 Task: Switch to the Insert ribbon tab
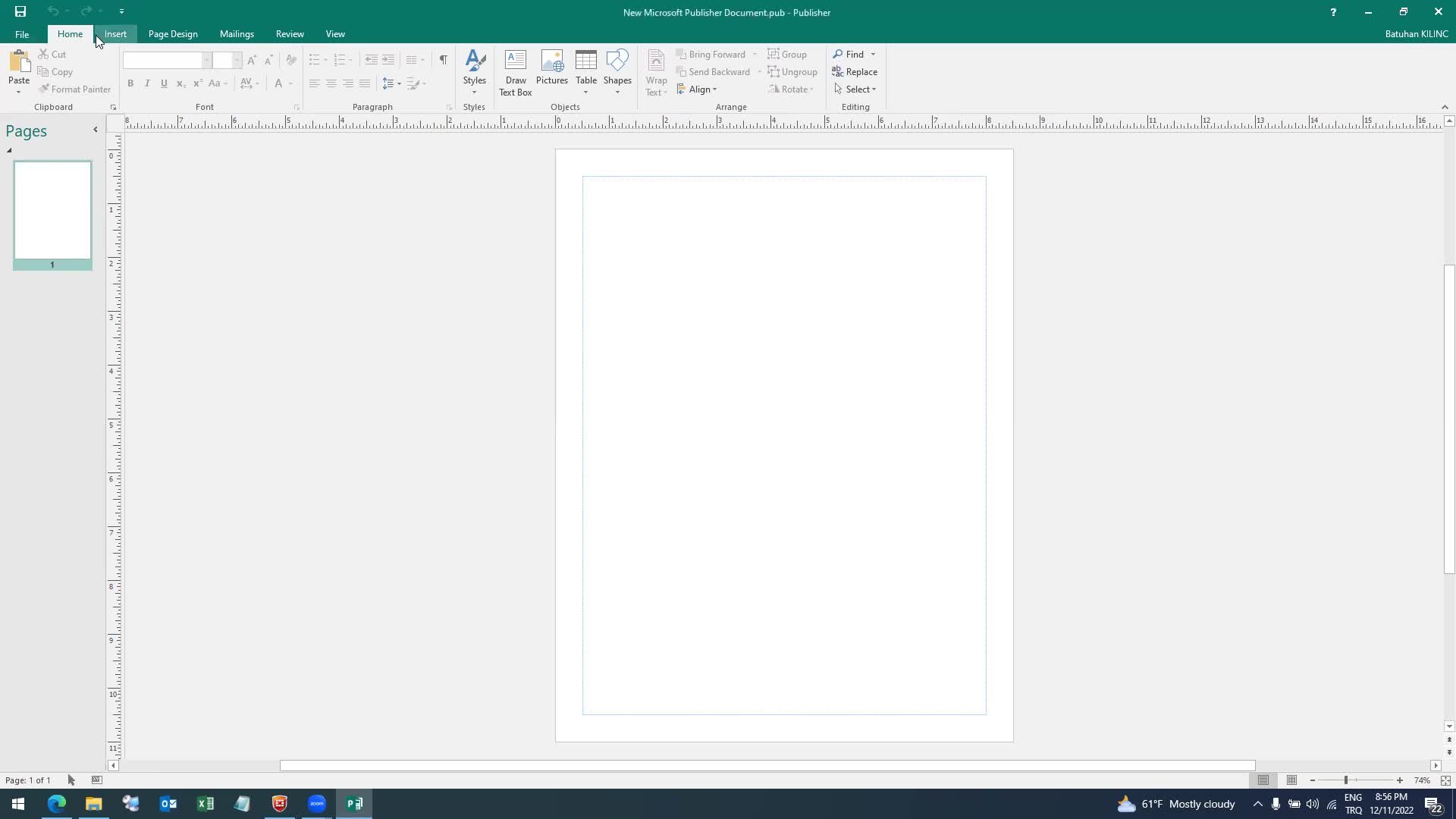point(115,34)
